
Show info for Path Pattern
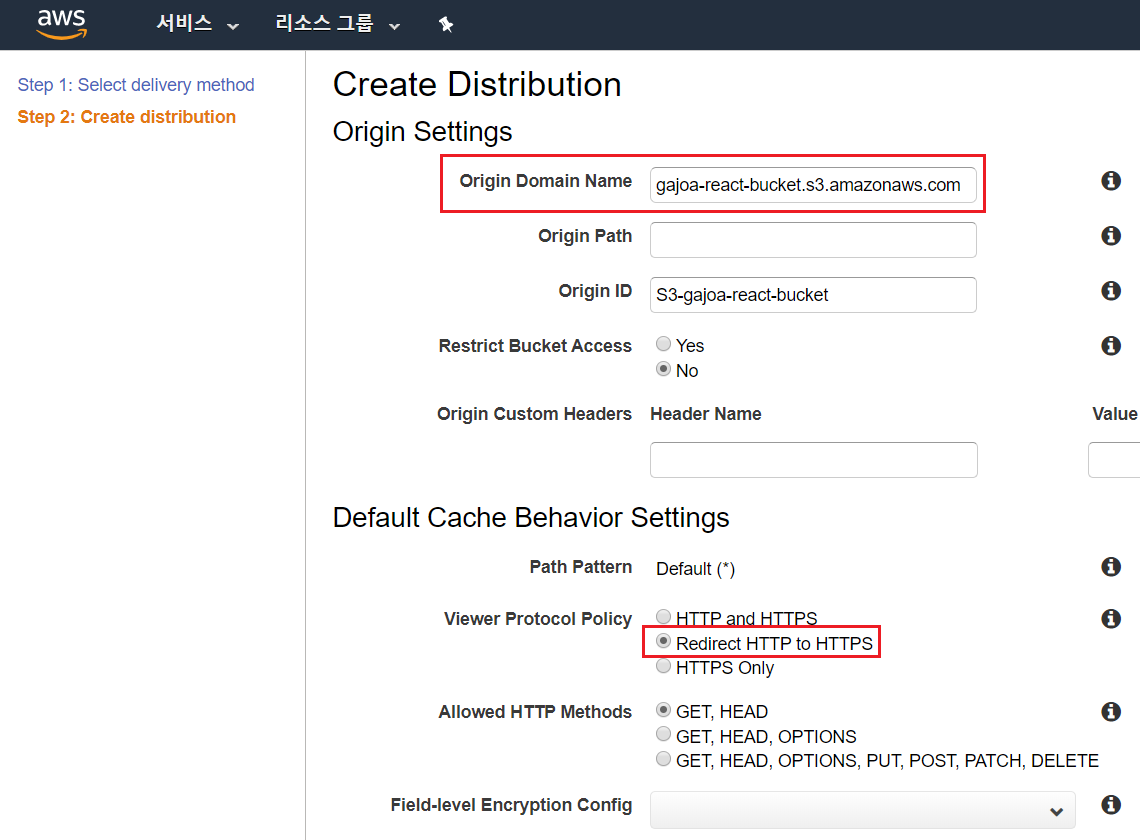1110,567
